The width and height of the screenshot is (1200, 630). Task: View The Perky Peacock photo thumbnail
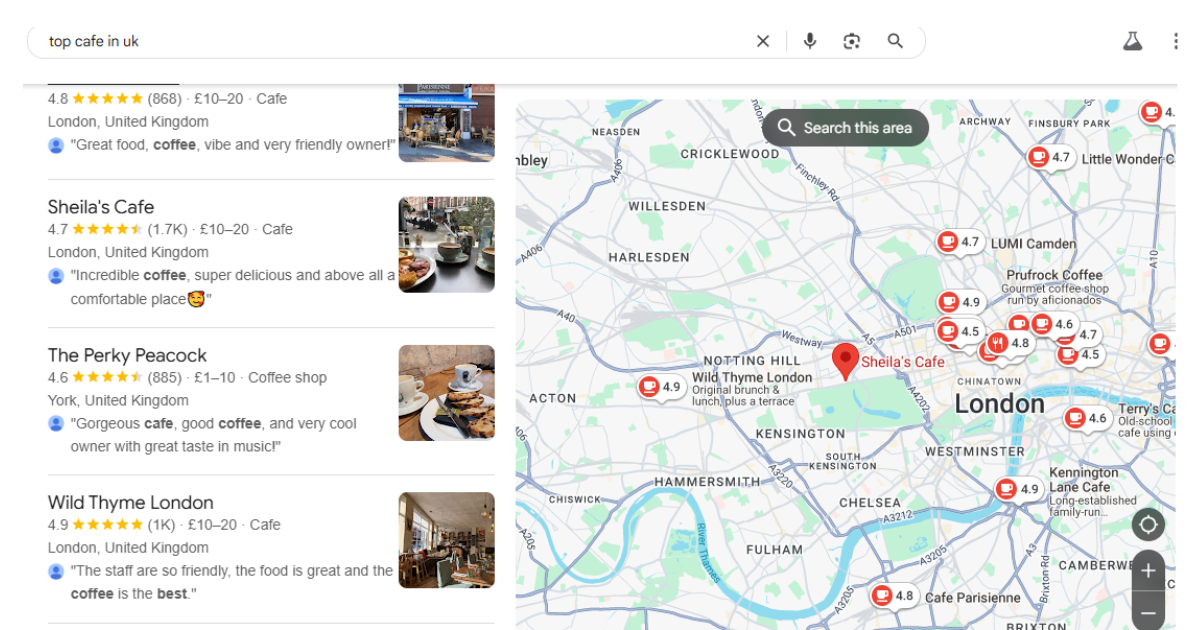[x=446, y=393]
